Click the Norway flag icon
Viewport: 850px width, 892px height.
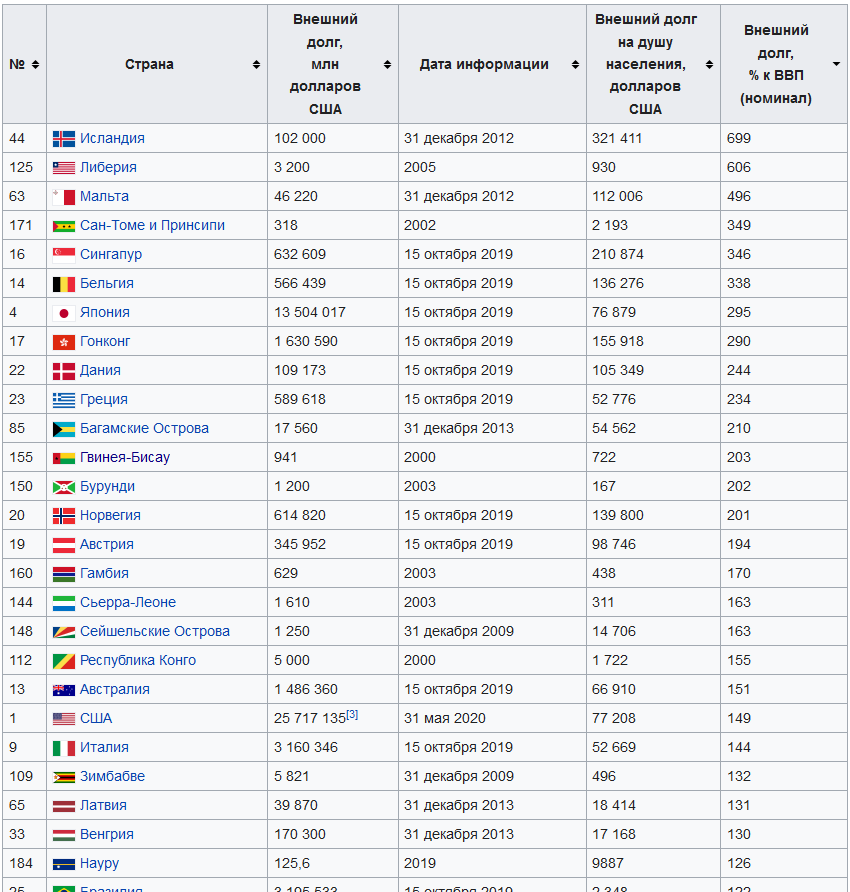coord(64,516)
